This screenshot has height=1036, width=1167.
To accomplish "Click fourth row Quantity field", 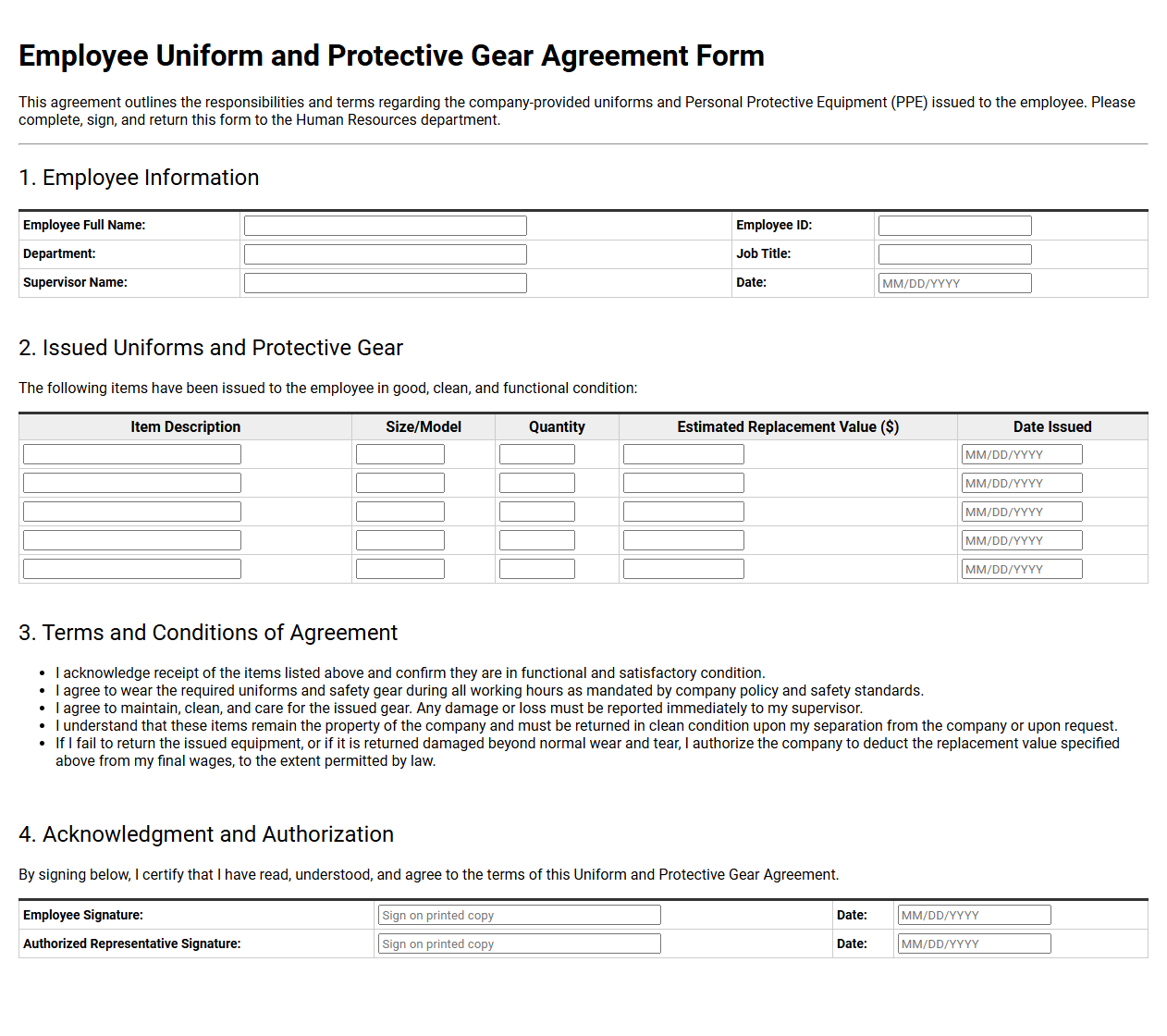I will point(537,540).
